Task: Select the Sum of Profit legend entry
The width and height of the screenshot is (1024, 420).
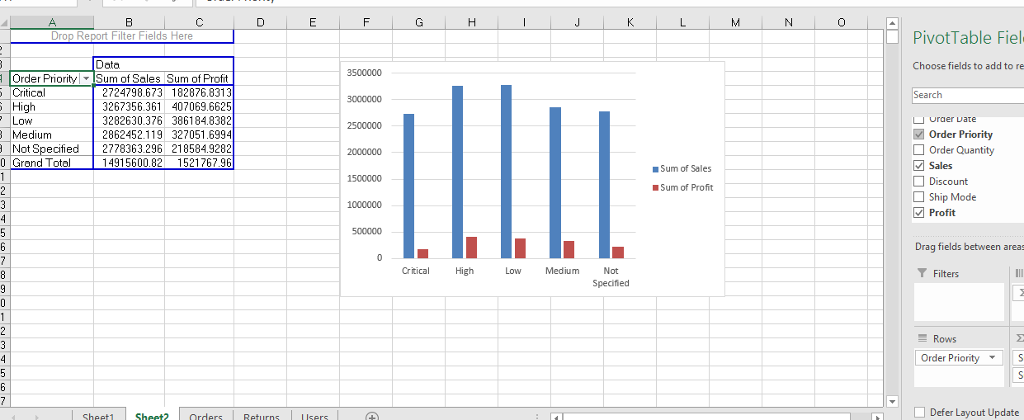Action: pyautogui.click(x=682, y=187)
